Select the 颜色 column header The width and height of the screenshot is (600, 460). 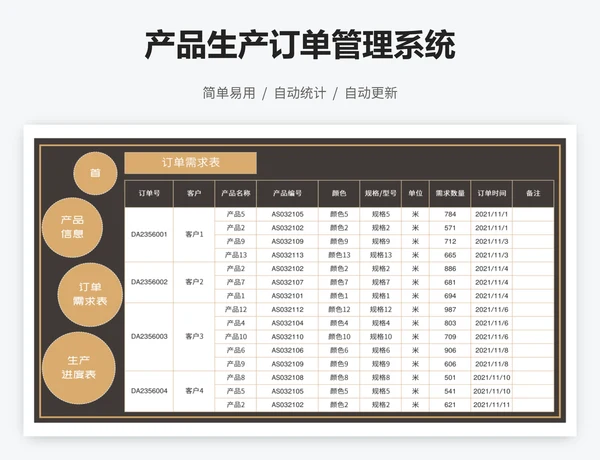(x=339, y=193)
